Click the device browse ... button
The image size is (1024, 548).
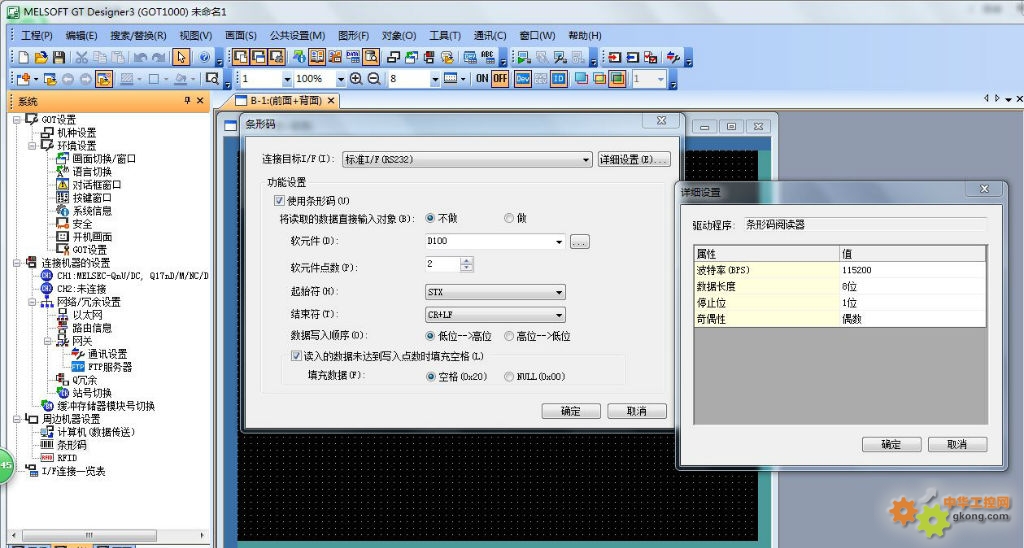point(579,242)
